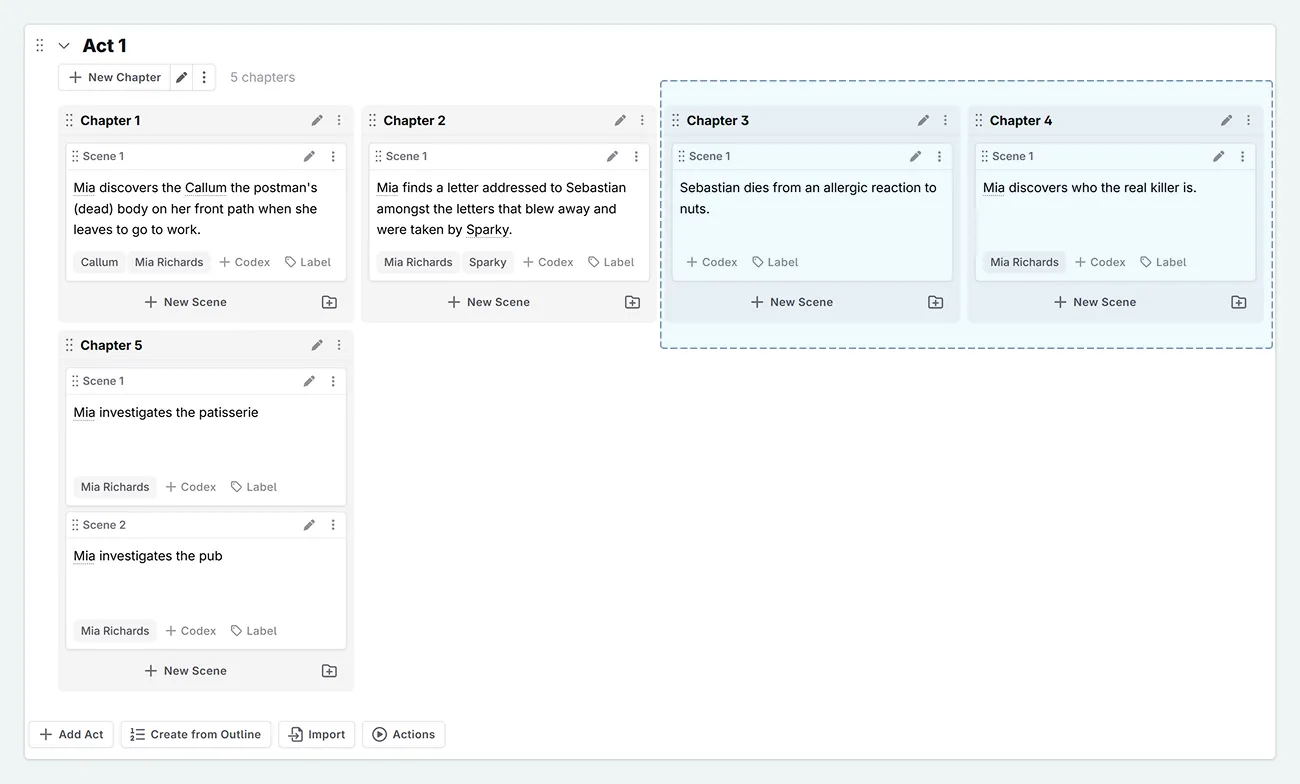Open the options menu for Scene 1 in Chapter 3

tap(939, 156)
